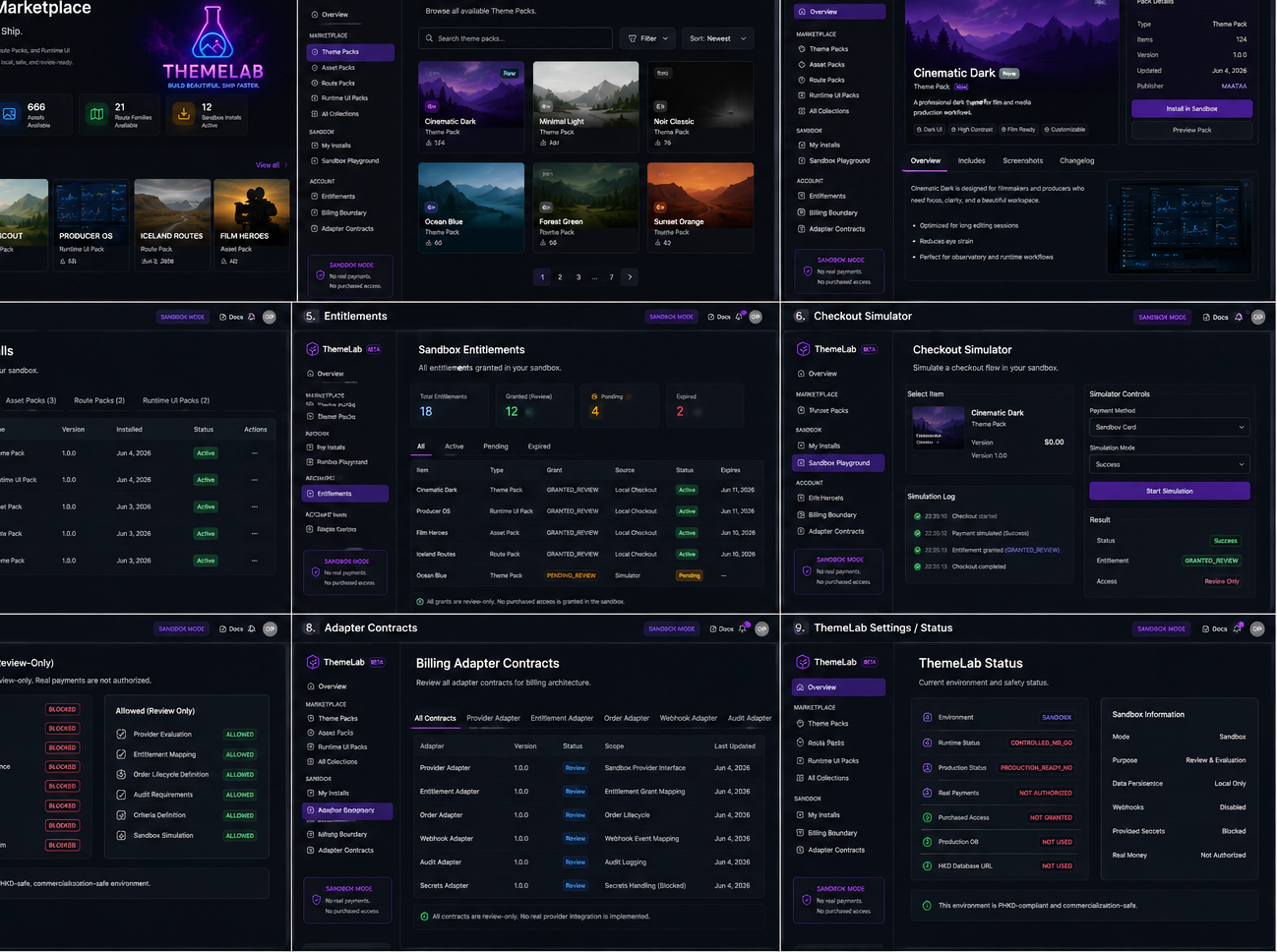Click the ThemeLab logo in the Checkout Simulator sidebar
This screenshot has width=1277, height=952.
point(804,349)
